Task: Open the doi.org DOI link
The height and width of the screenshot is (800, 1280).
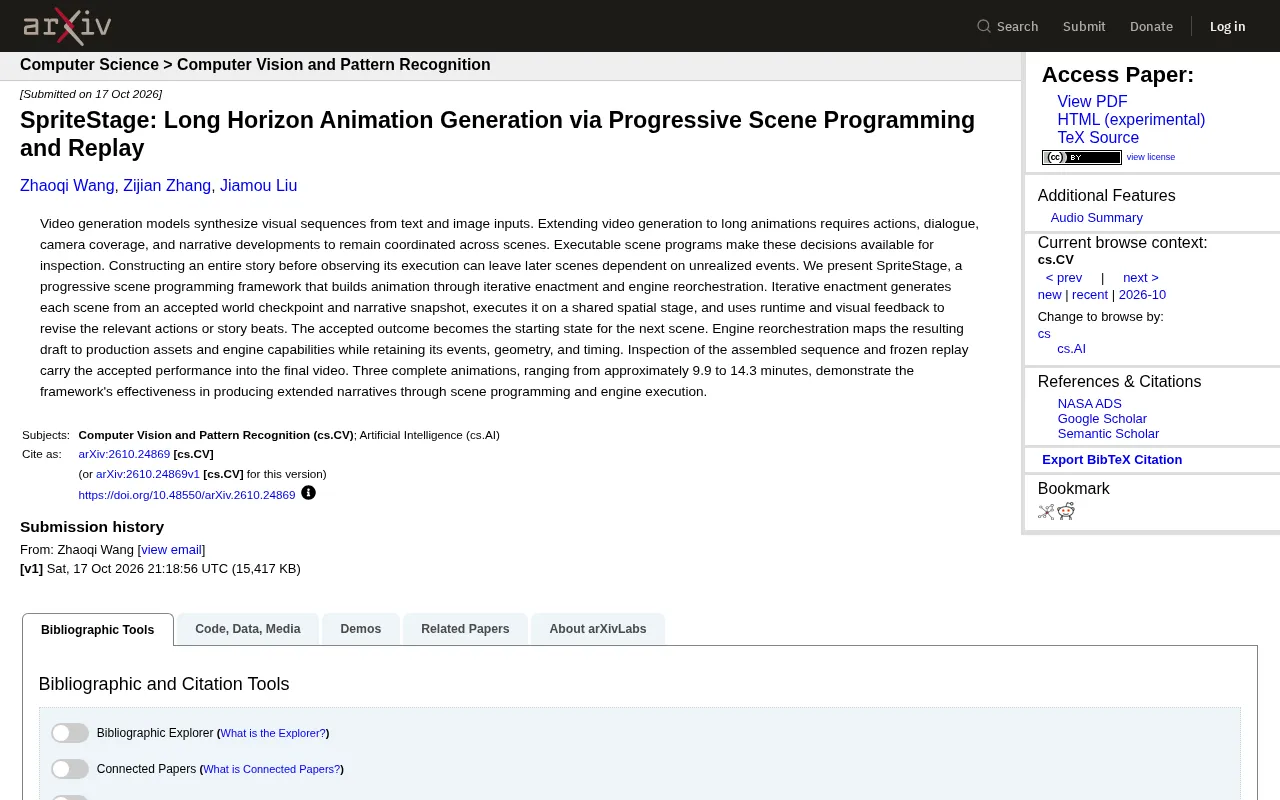Action: 187,495
